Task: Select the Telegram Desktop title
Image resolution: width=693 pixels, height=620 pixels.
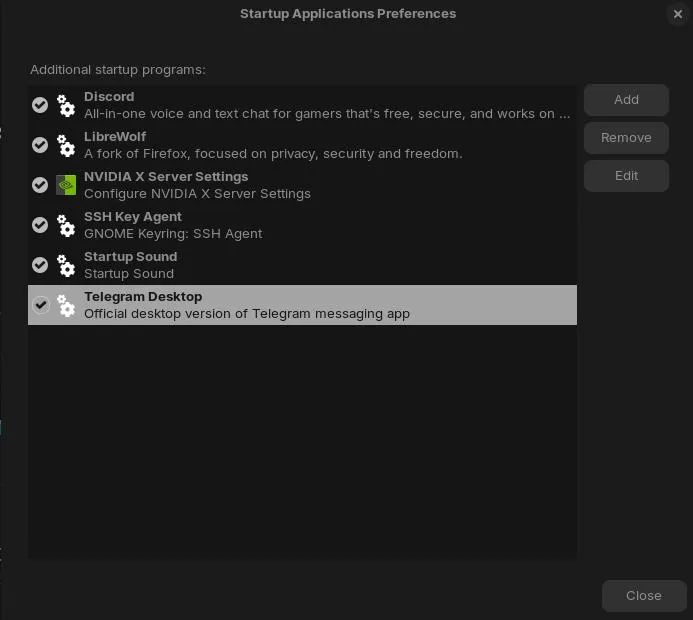Action: pos(143,297)
